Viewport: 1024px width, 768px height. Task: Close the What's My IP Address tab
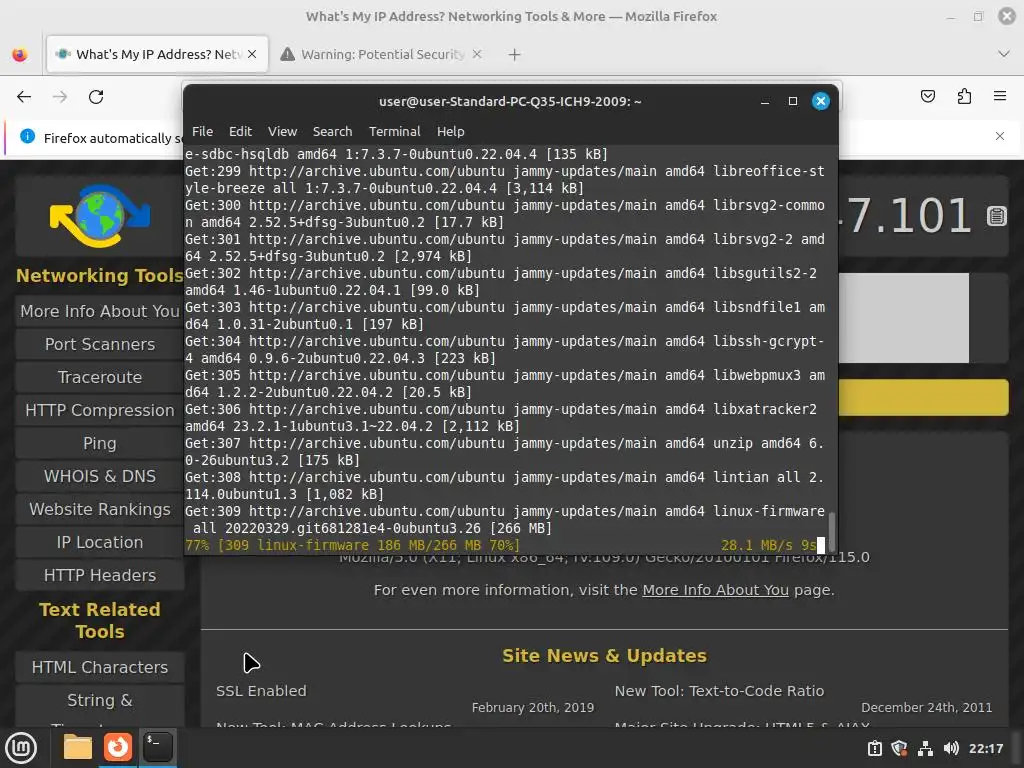pos(252,54)
